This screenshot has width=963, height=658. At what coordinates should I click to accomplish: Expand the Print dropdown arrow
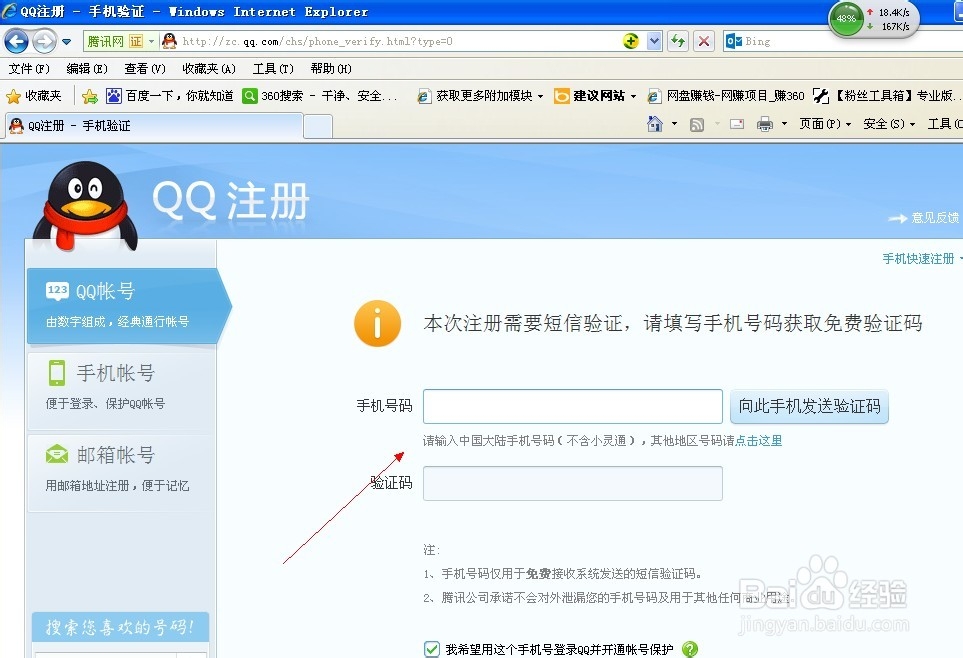click(784, 124)
